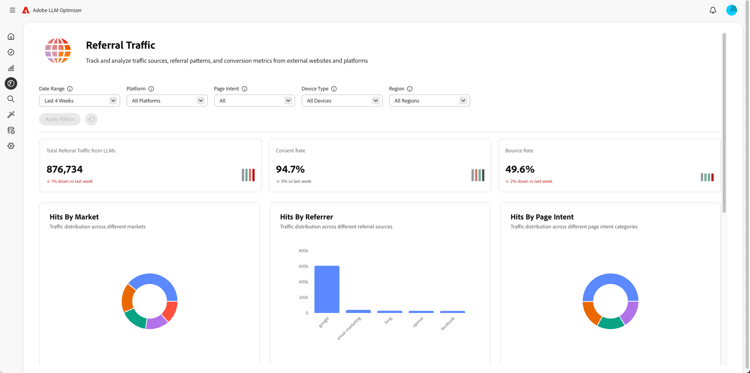Image resolution: width=750 pixels, height=373 pixels.
Task: Show Platform info tooltip icon
Action: (x=151, y=89)
